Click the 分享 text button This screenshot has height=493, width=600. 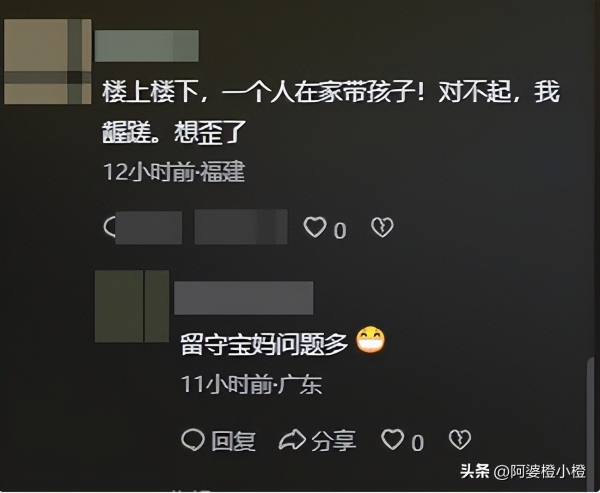[333, 441]
